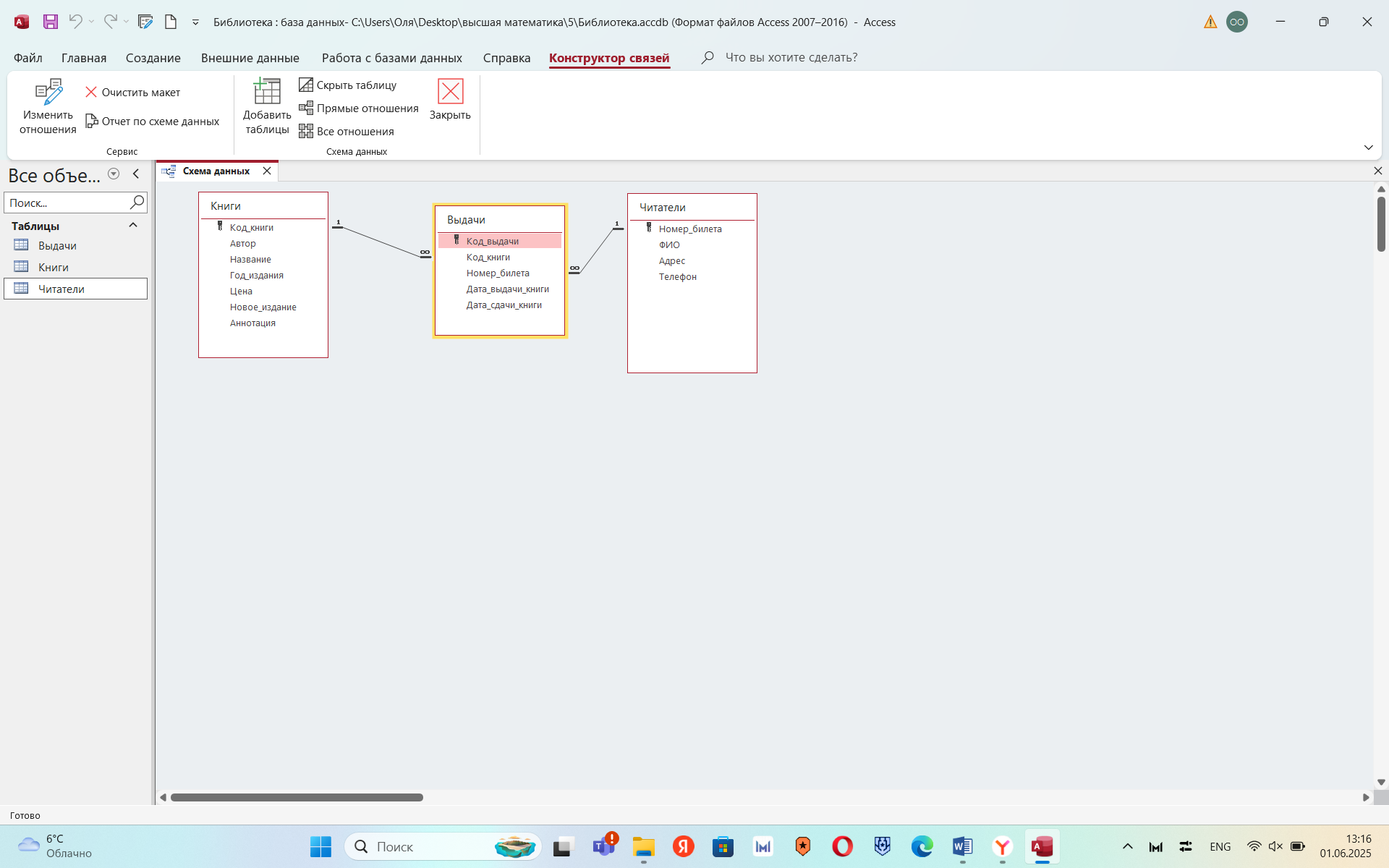The height and width of the screenshot is (868, 1389).
Task: Close the Схема данных document tab
Action: (x=267, y=171)
